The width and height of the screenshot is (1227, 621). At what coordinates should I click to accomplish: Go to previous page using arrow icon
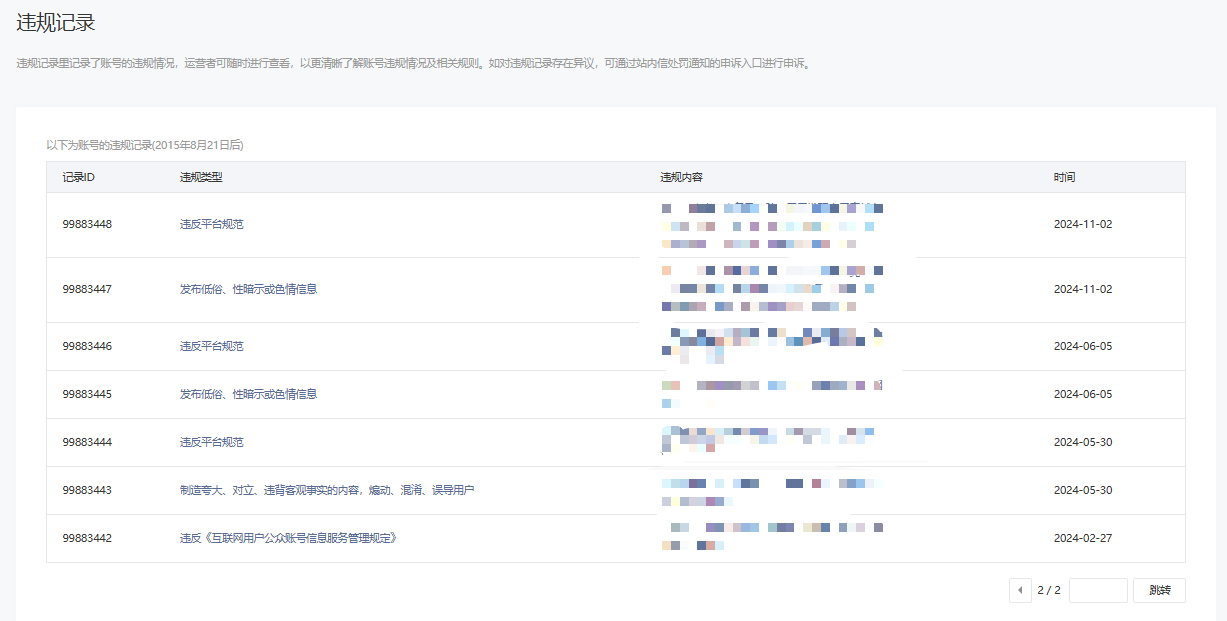(x=1020, y=590)
